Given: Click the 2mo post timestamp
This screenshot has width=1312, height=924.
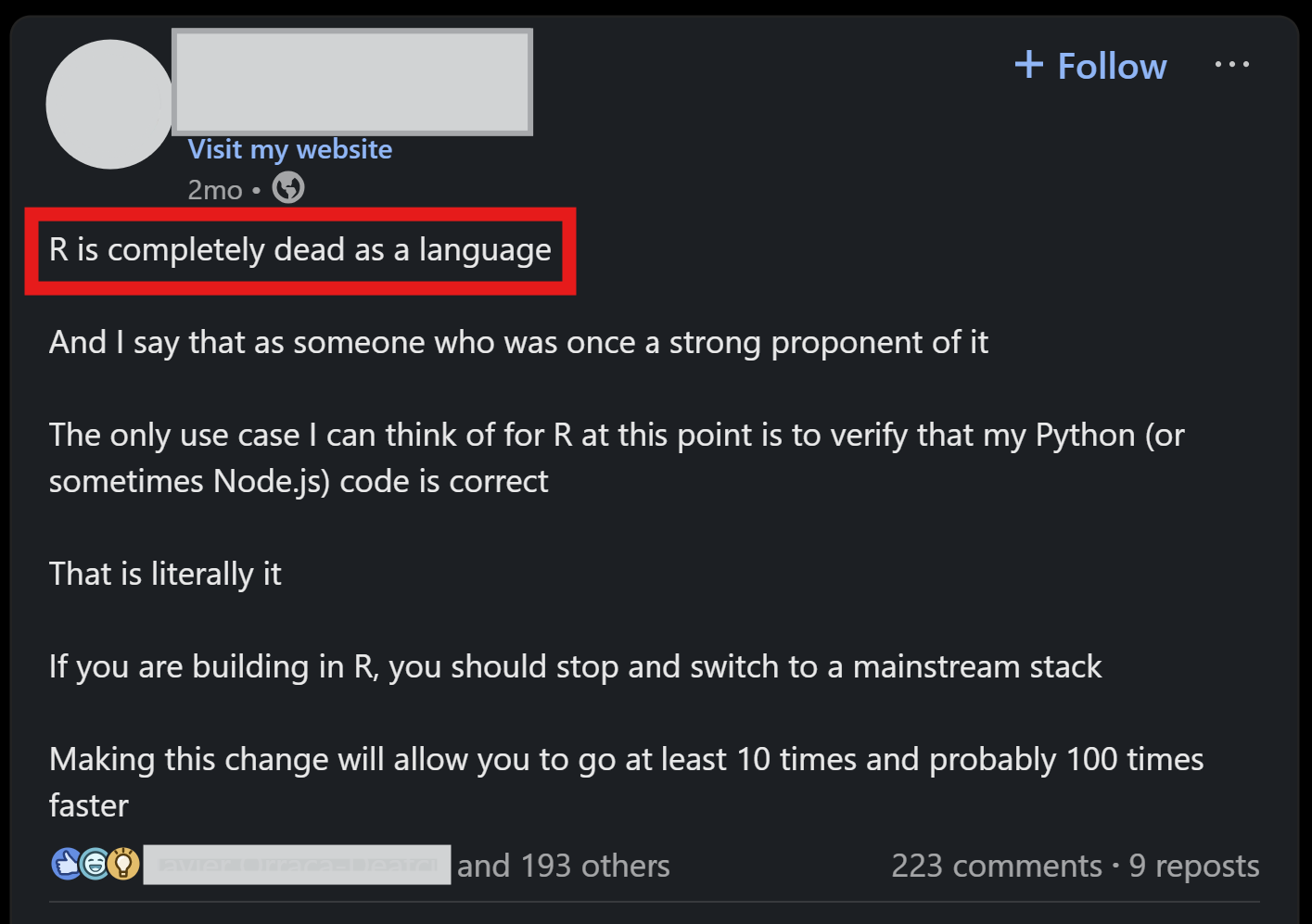Looking at the screenshot, I should [214, 190].
